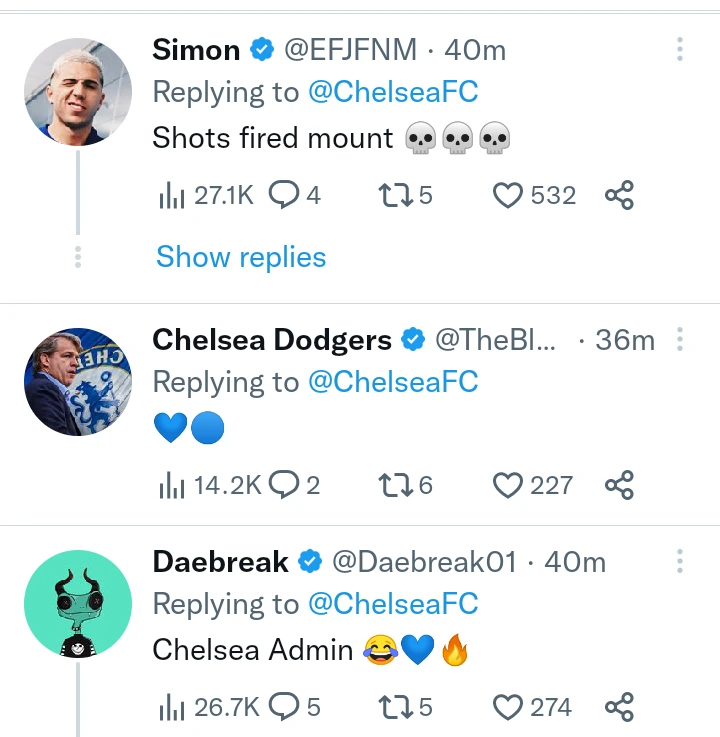The height and width of the screenshot is (737, 720).
Task: Share the Chelsea Dodgers tweet
Action: tap(619, 486)
